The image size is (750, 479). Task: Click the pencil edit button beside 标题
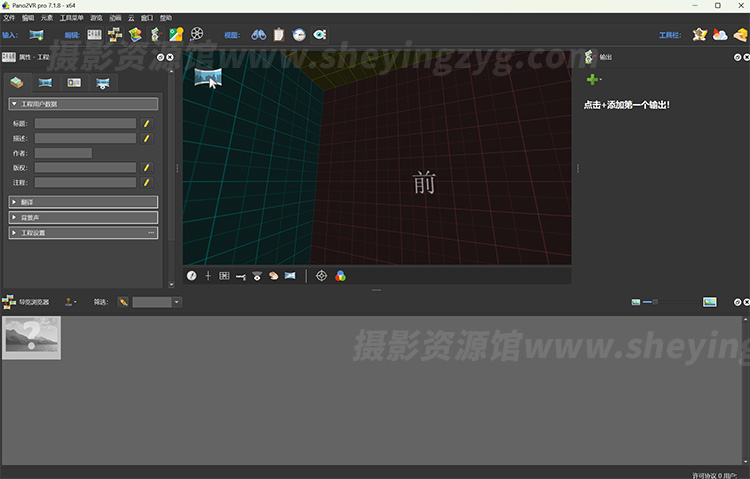click(x=146, y=124)
